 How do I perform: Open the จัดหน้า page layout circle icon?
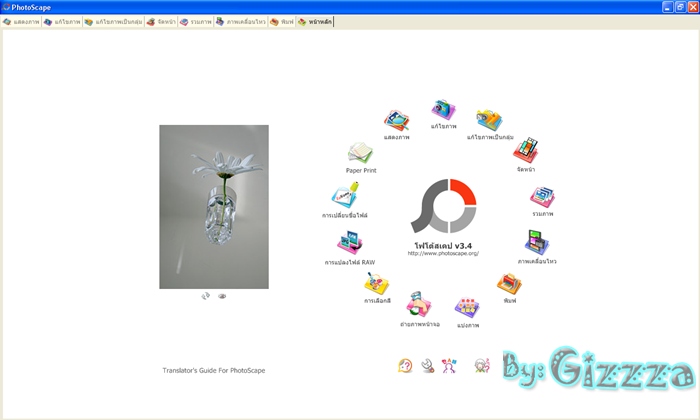coord(526,150)
